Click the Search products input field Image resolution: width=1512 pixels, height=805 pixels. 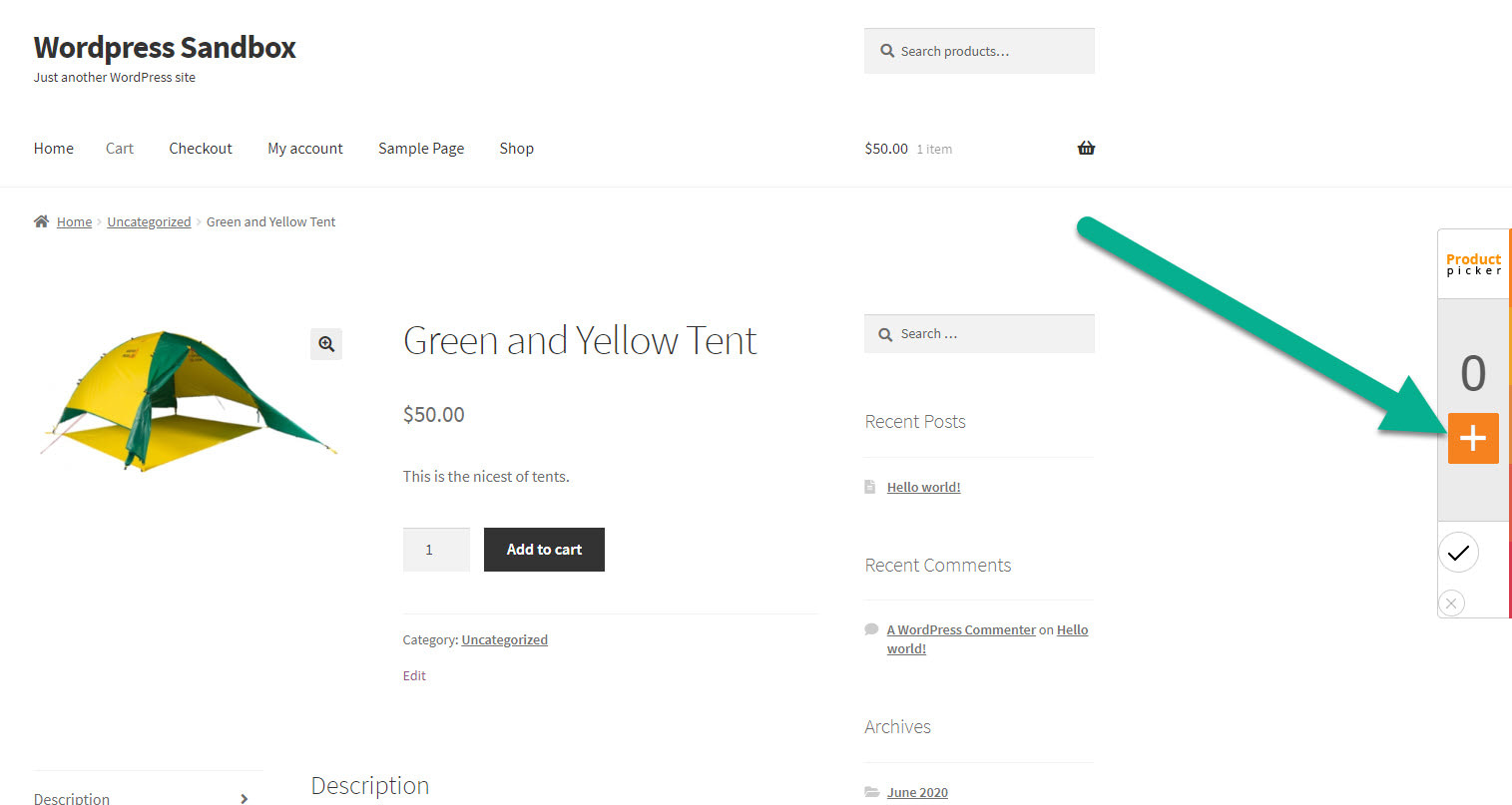tap(979, 51)
